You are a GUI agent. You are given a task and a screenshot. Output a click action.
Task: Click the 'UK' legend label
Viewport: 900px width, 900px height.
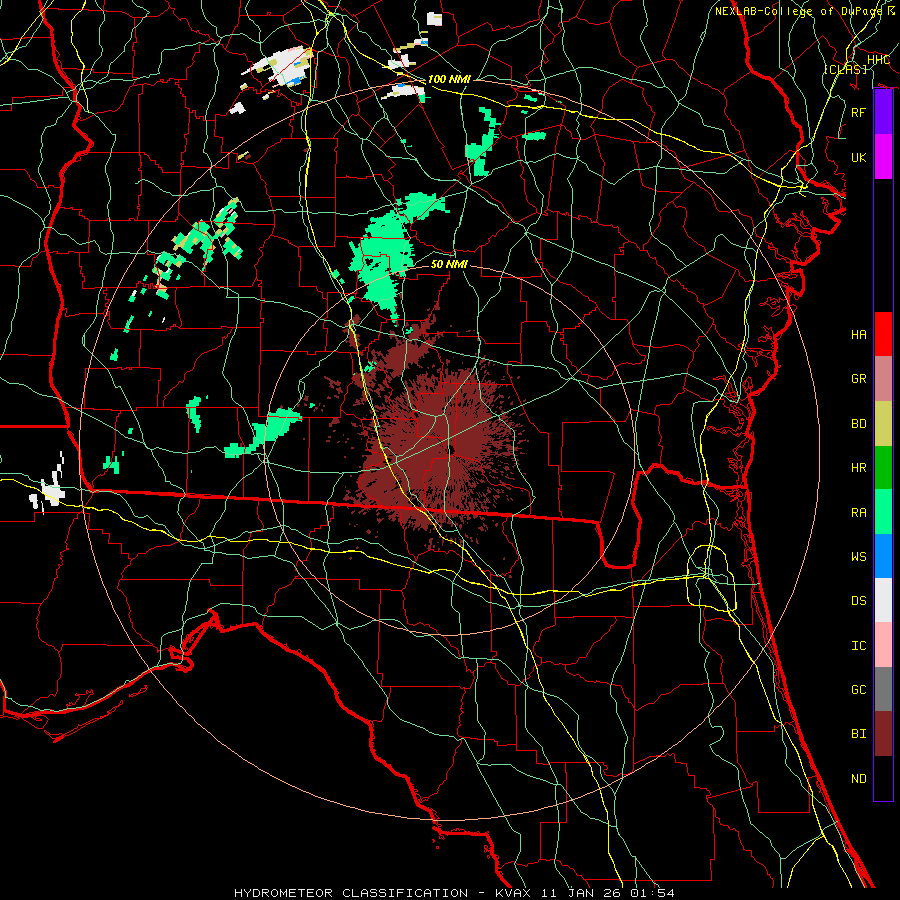coord(858,157)
